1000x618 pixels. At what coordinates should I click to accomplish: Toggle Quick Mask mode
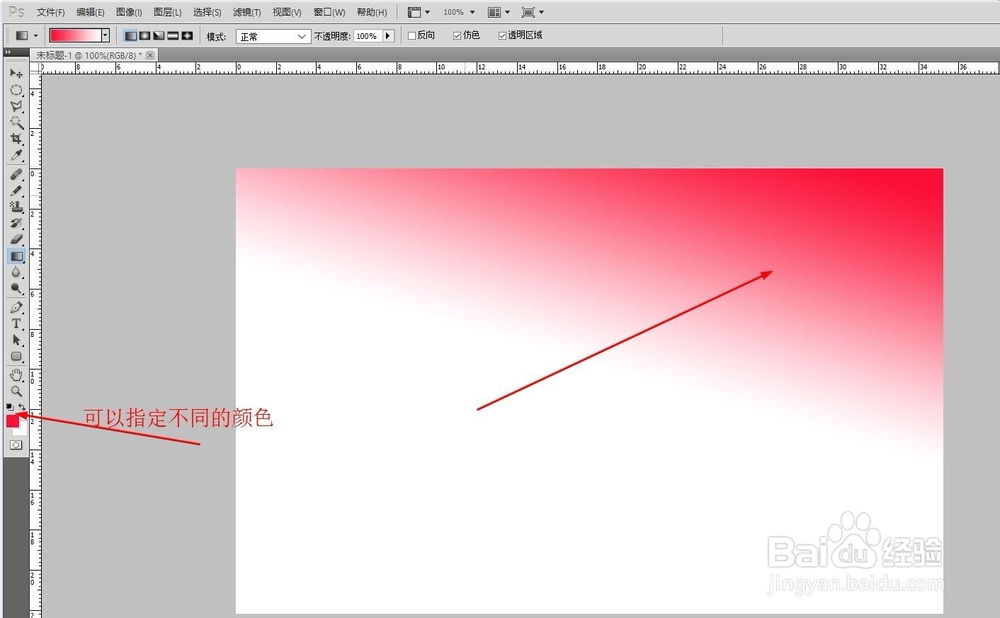tap(16, 445)
